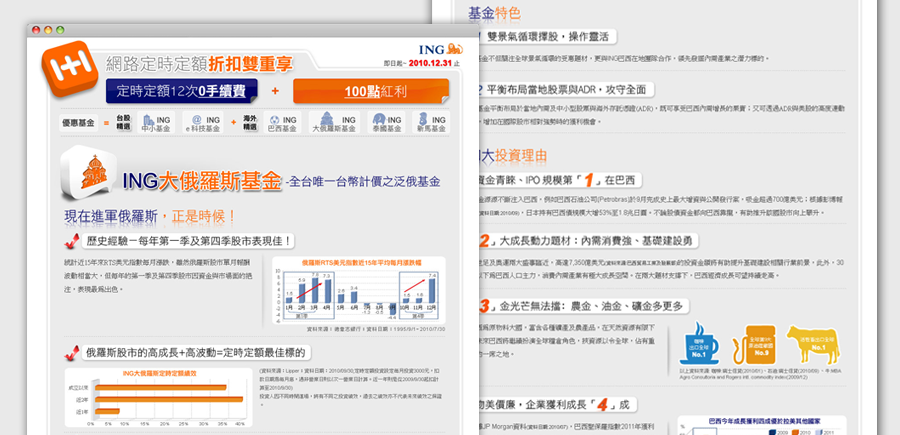Click the red checkmark beside 歷史經驗 heading
Screen dimensions: 900x435
click(71, 242)
